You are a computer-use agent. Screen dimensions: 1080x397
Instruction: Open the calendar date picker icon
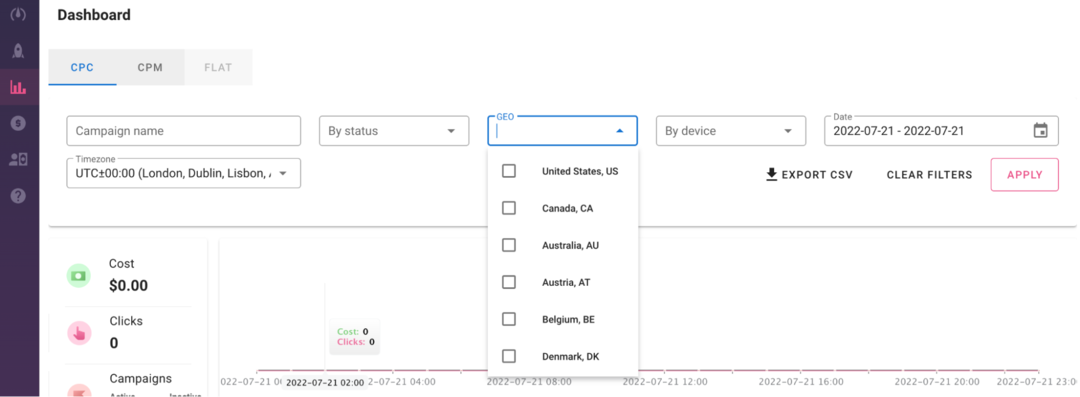pos(1041,130)
